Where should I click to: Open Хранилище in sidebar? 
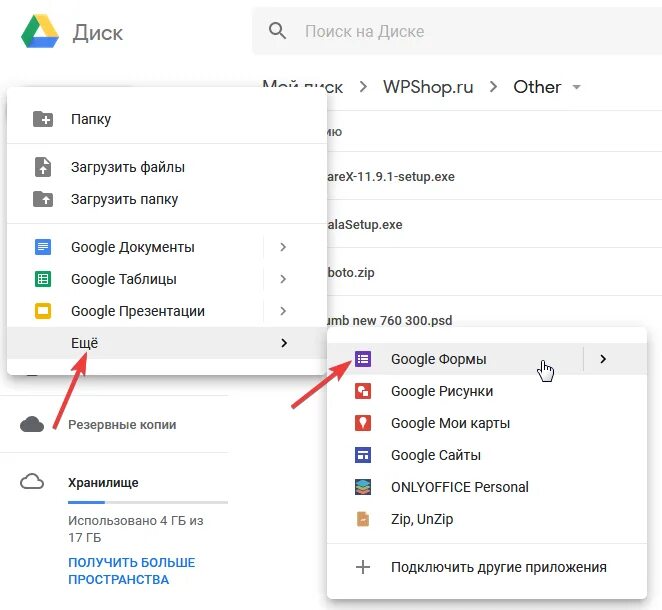[103, 483]
